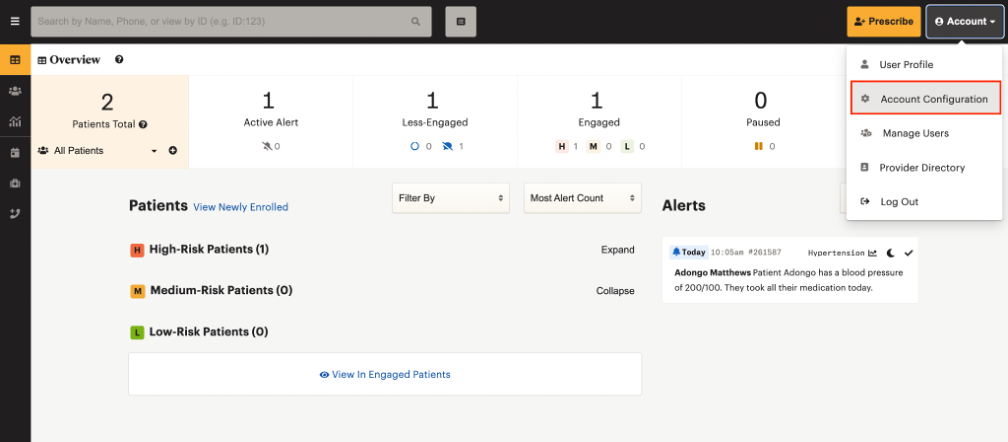The image size is (1008, 442).
Task: Open the Filter By dropdown
Action: [x=451, y=198]
